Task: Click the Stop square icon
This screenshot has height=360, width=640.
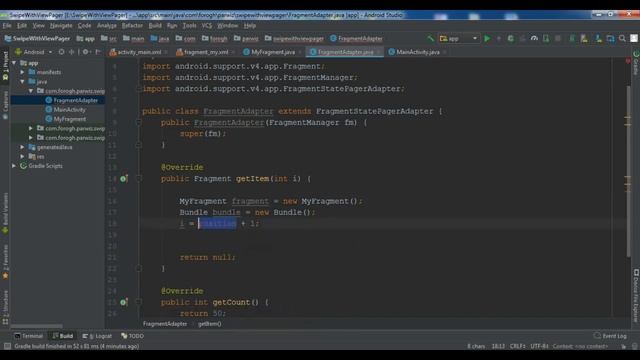Action: click(558, 38)
